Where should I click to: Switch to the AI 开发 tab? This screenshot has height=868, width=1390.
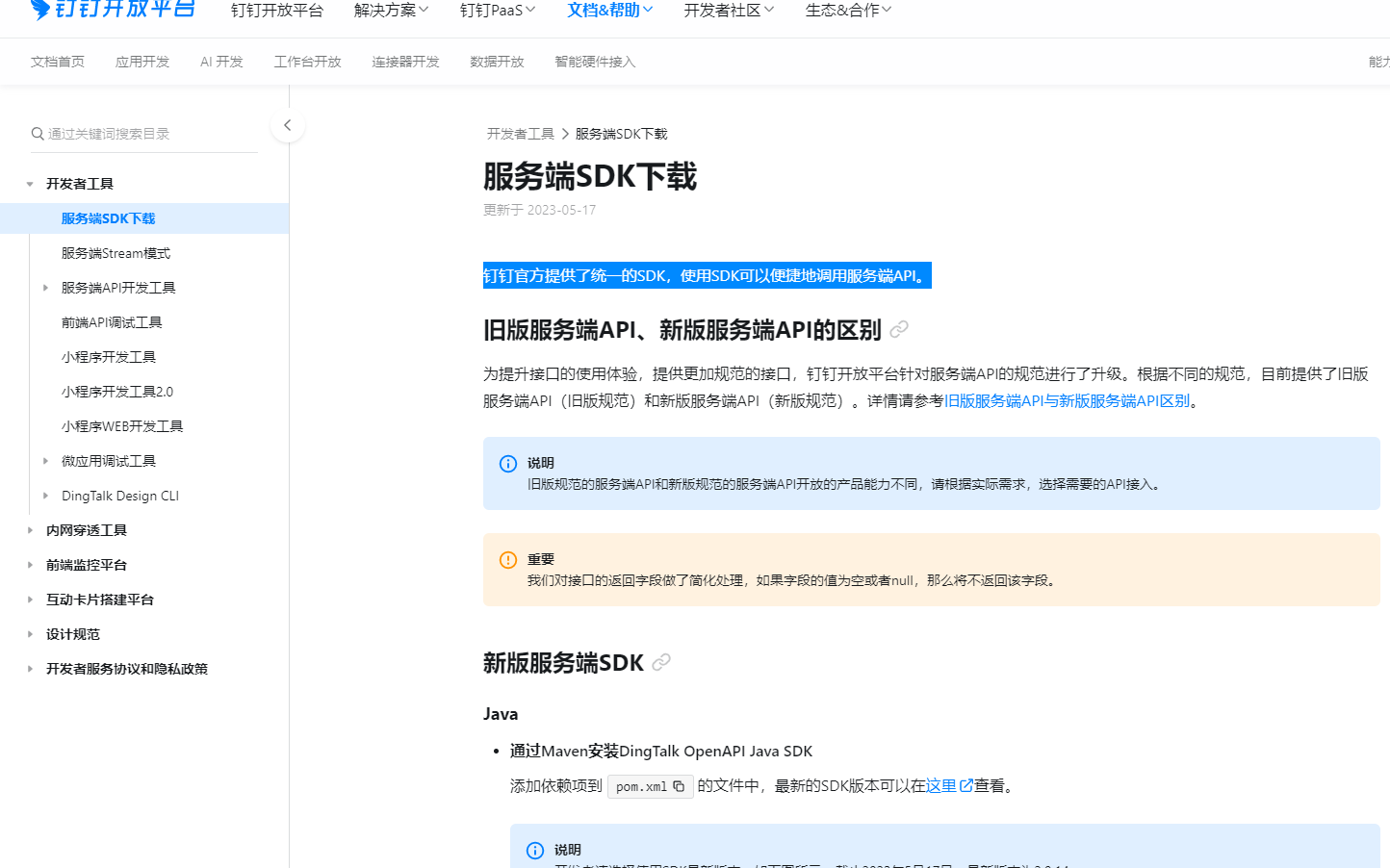pyautogui.click(x=221, y=62)
